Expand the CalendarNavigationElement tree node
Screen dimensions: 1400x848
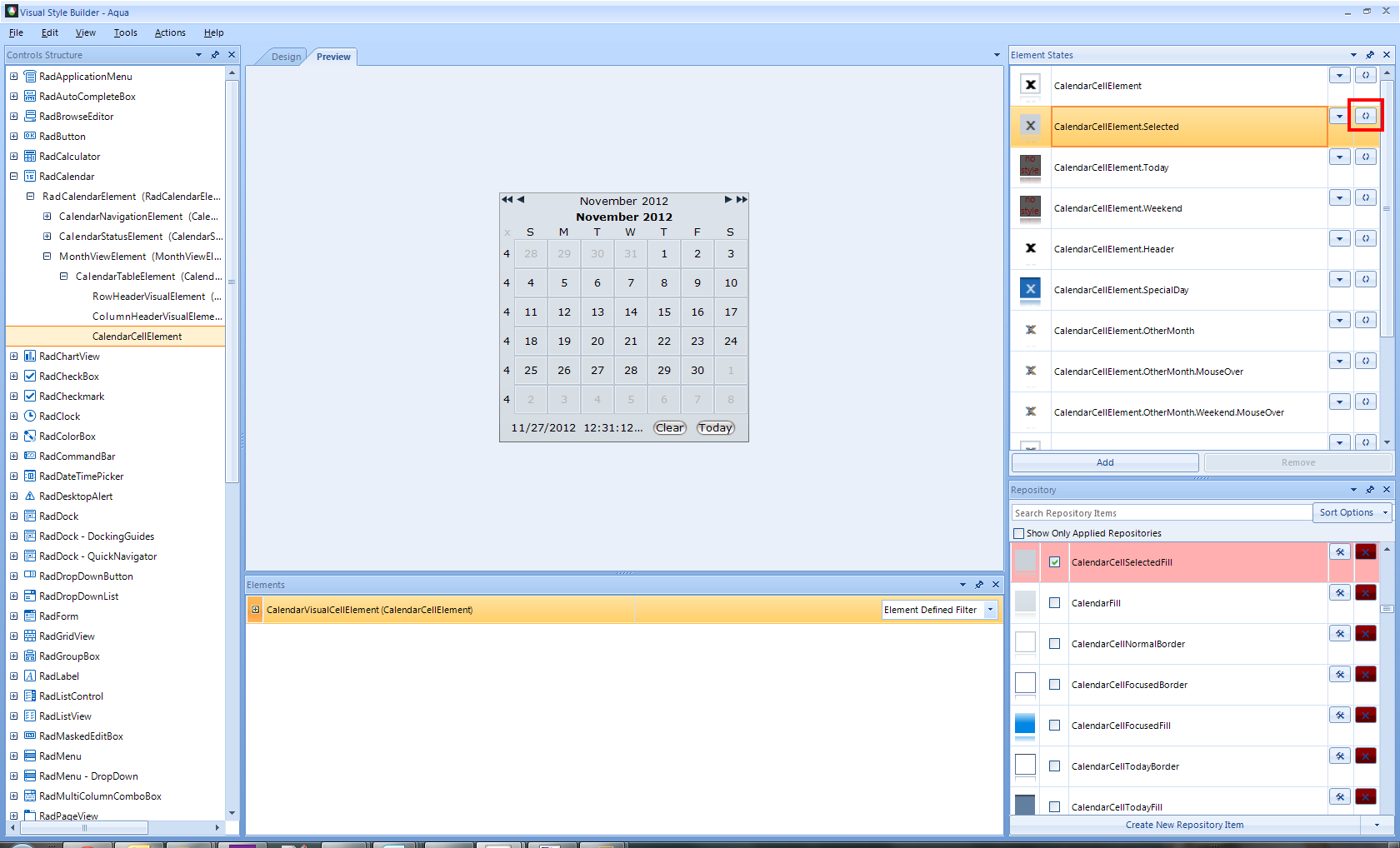pos(47,217)
